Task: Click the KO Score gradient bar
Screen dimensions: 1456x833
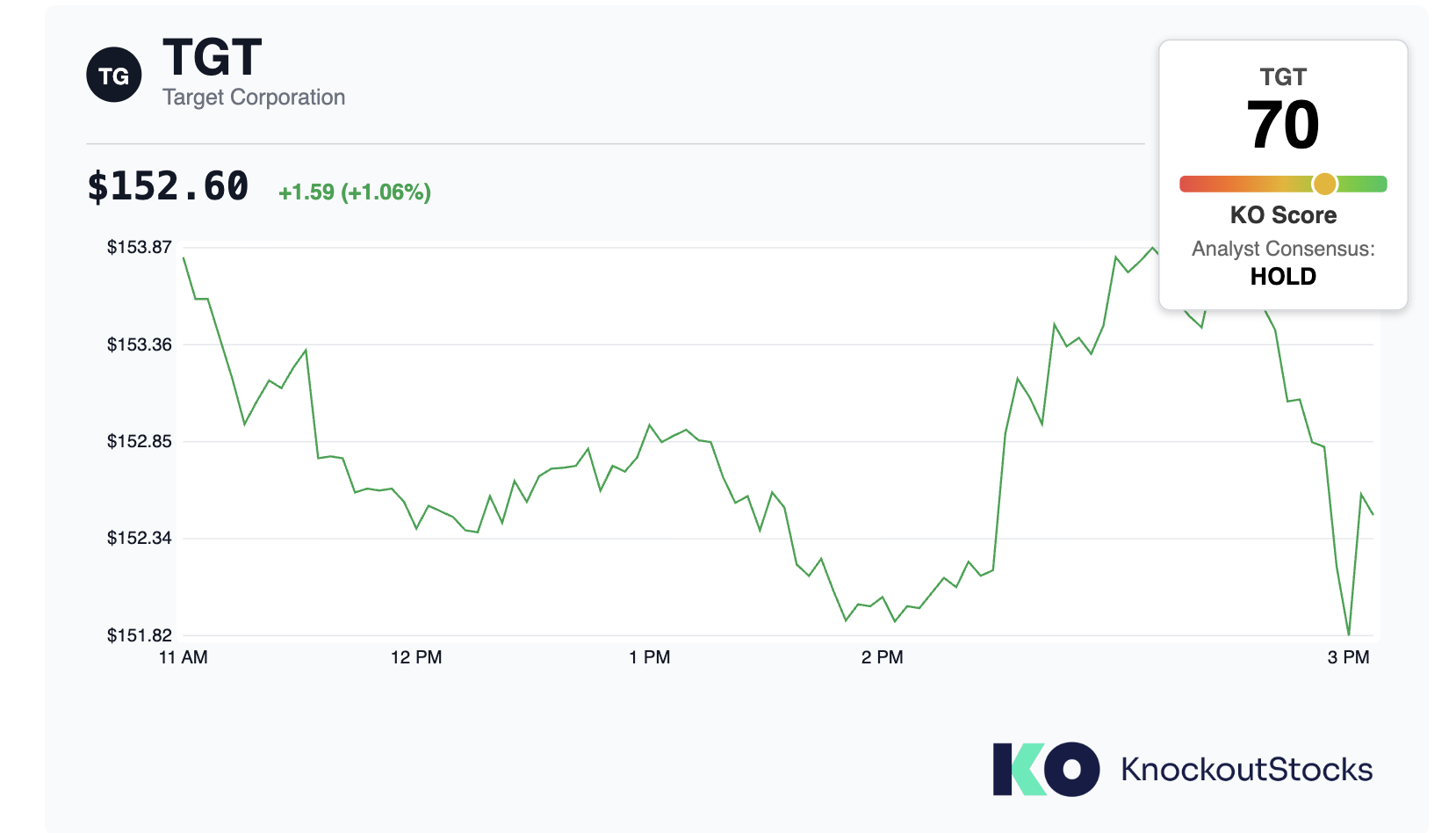Action: (x=1283, y=184)
